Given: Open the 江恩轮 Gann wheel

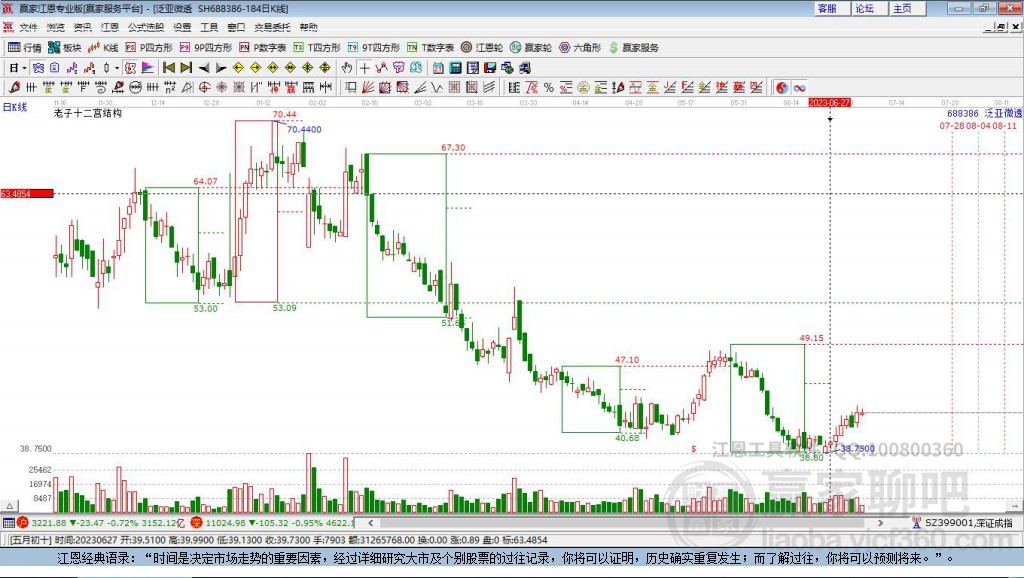Looking at the screenshot, I should click(x=482, y=48).
